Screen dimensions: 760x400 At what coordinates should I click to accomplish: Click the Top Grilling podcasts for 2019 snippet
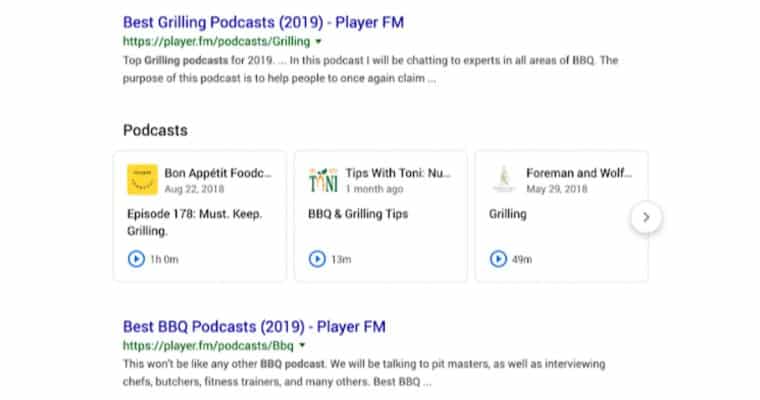pos(370,69)
